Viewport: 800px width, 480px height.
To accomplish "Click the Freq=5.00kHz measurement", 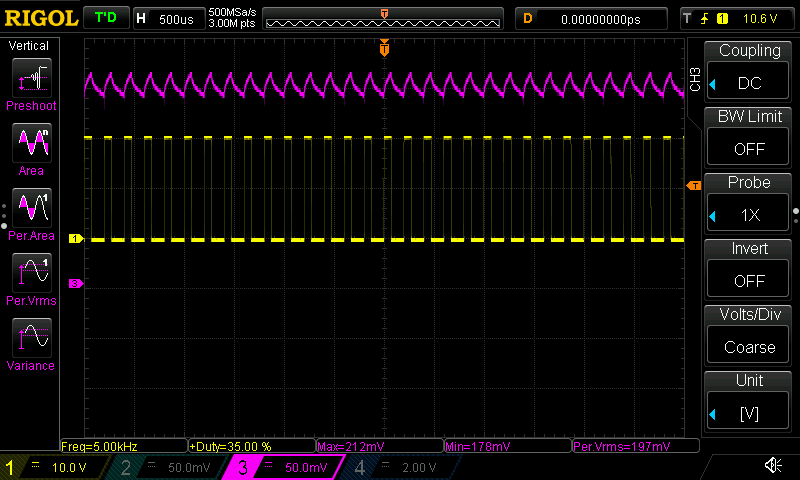I will [x=124, y=446].
